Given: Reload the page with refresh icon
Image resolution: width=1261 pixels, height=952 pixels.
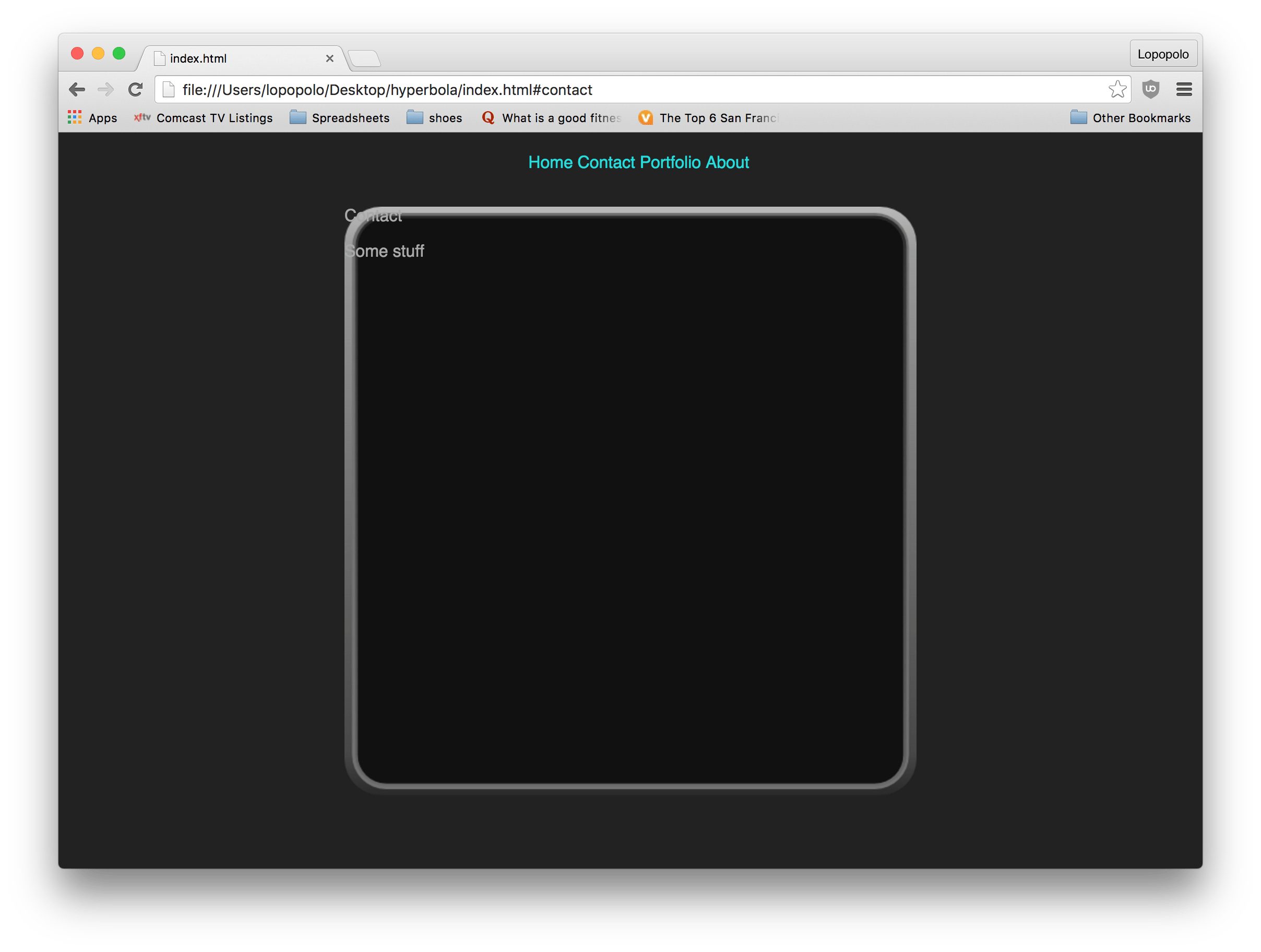Looking at the screenshot, I should click(135, 89).
